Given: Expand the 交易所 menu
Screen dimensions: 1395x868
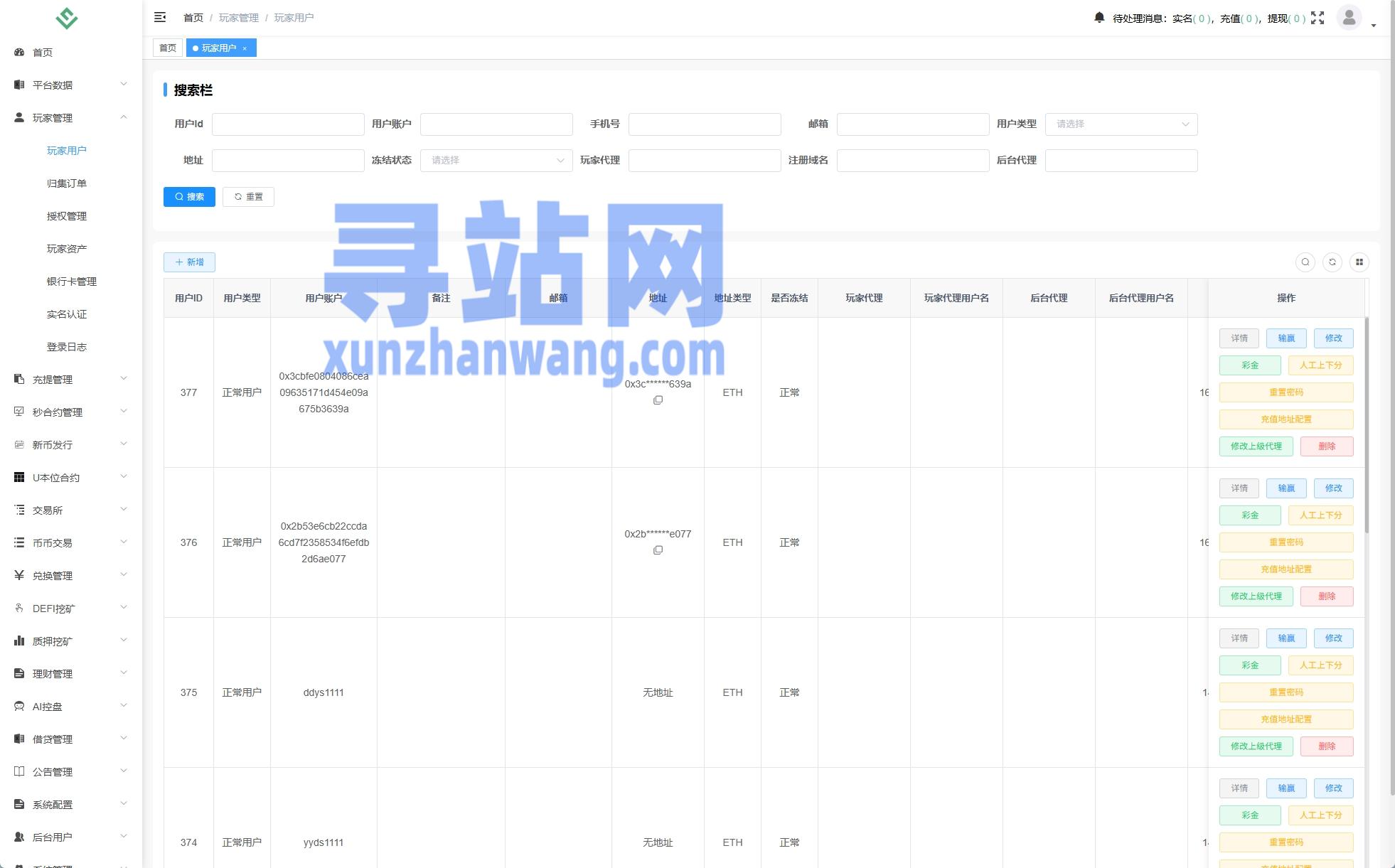Looking at the screenshot, I should [71, 510].
